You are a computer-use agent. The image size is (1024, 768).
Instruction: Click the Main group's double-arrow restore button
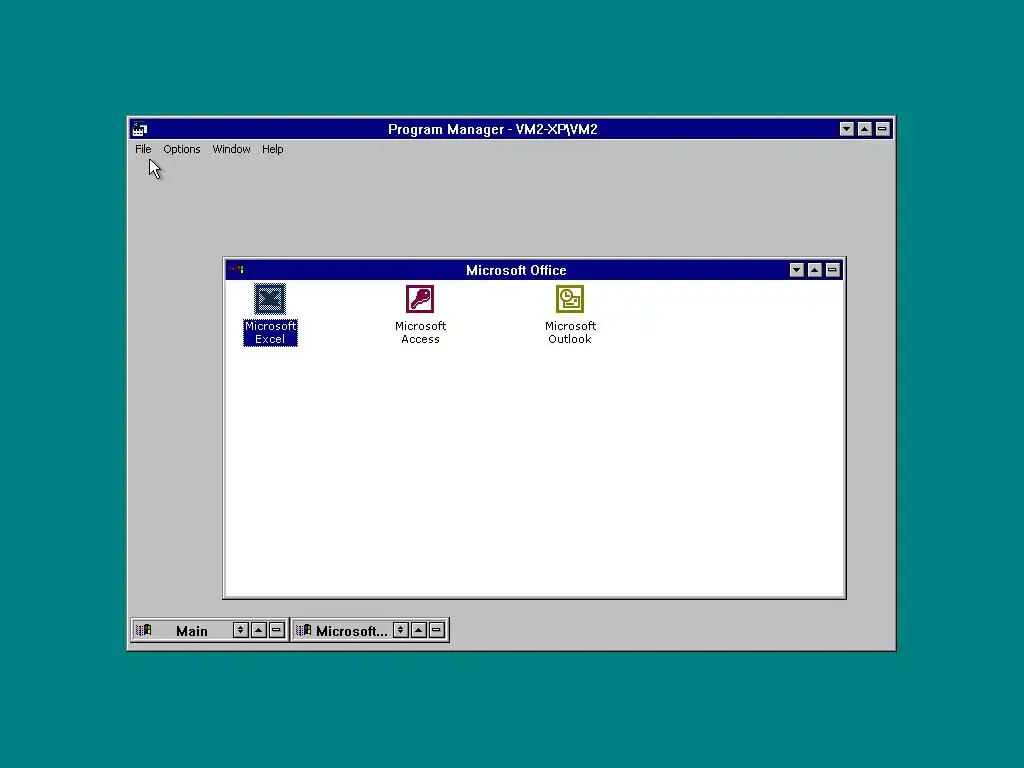(240, 630)
